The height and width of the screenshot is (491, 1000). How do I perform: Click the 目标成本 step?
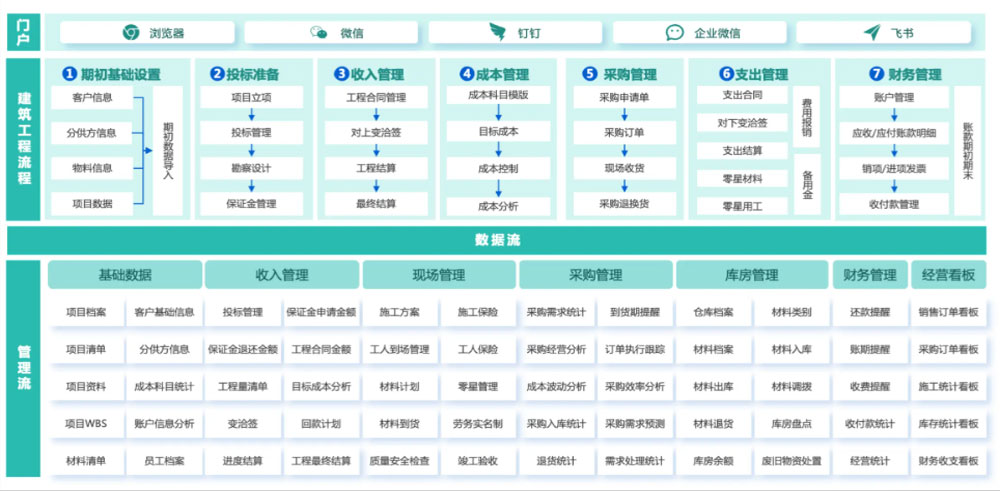coord(498,131)
